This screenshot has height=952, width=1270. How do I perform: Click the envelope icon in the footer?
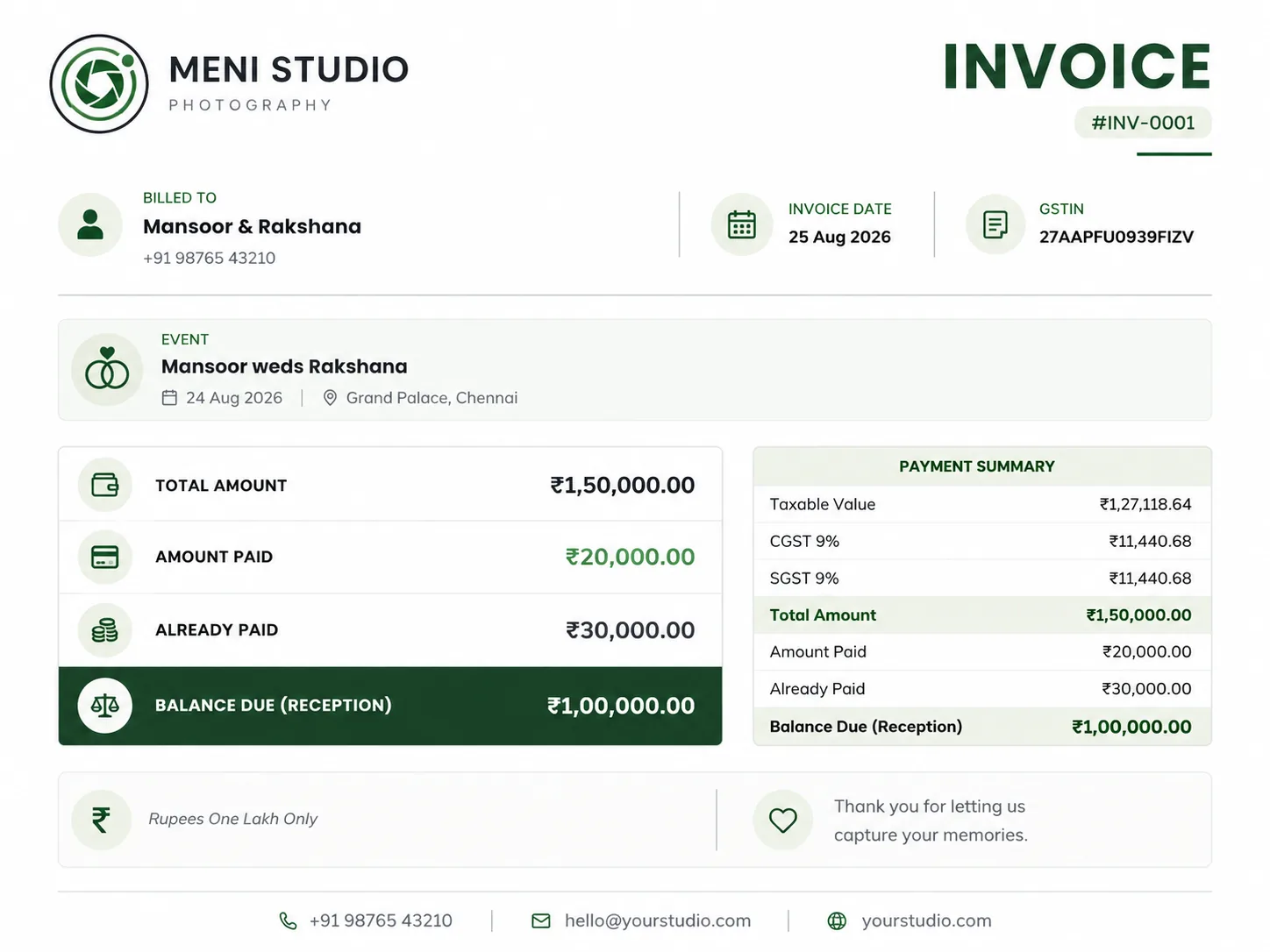pyautogui.click(x=541, y=920)
